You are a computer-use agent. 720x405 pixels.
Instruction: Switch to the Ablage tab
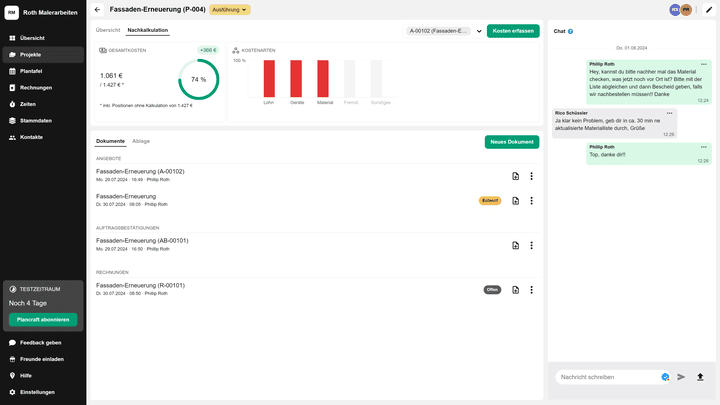pyautogui.click(x=141, y=141)
